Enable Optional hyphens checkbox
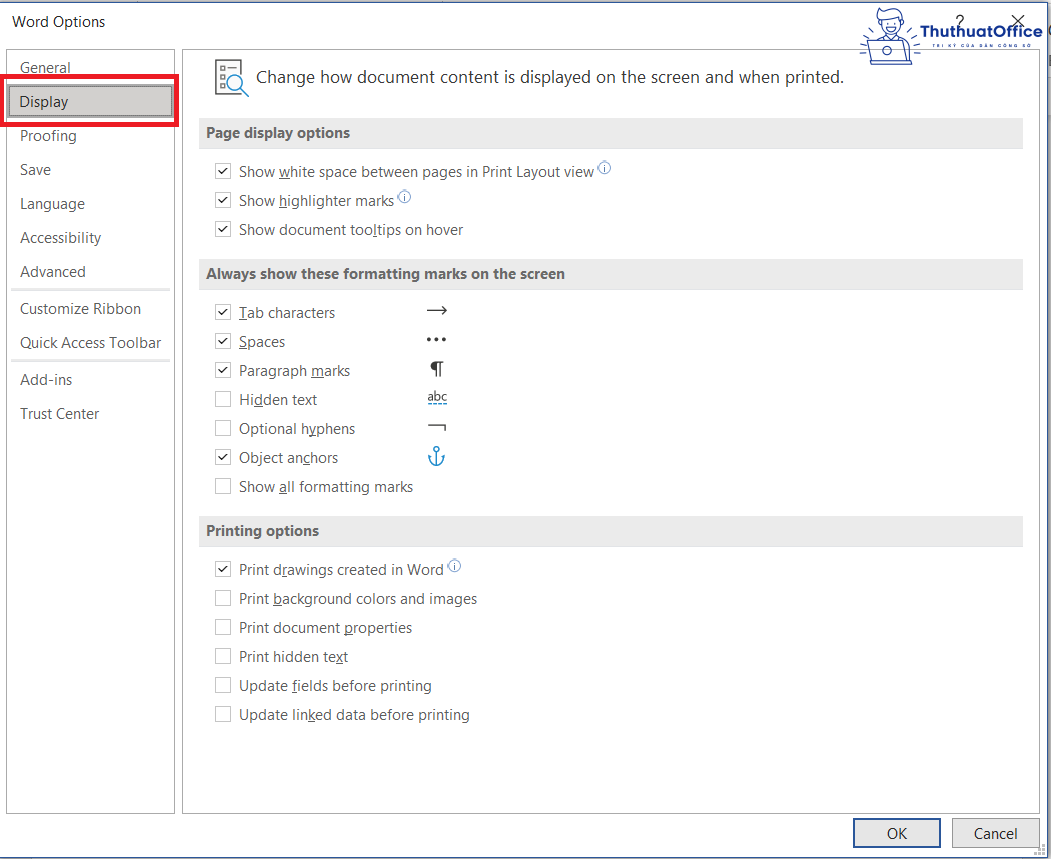Viewport: 1051px width, 859px height. 223,428
